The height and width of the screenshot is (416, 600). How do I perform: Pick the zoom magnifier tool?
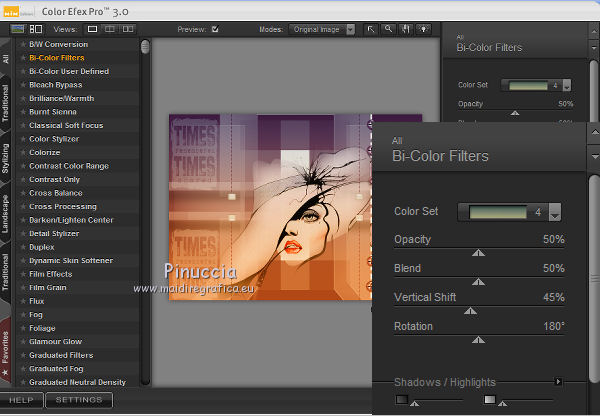pyautogui.click(x=388, y=29)
